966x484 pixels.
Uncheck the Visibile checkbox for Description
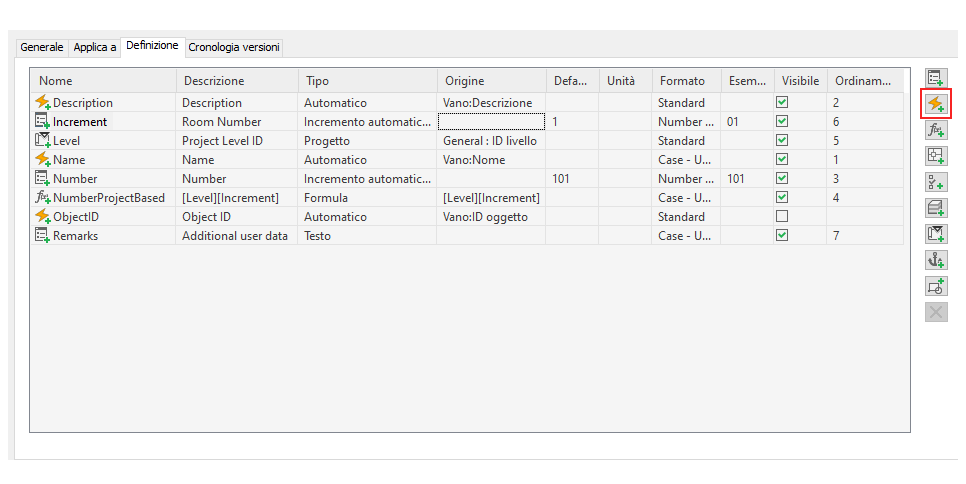[782, 103]
